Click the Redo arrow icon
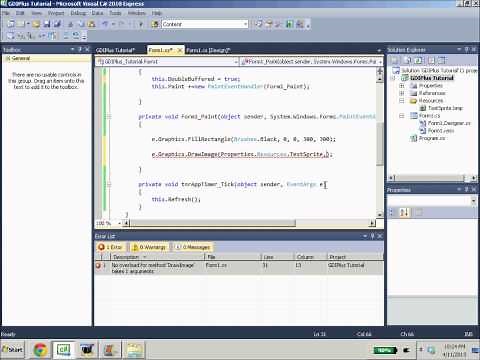Viewport: 480px width, 360px height. [x=121, y=24]
